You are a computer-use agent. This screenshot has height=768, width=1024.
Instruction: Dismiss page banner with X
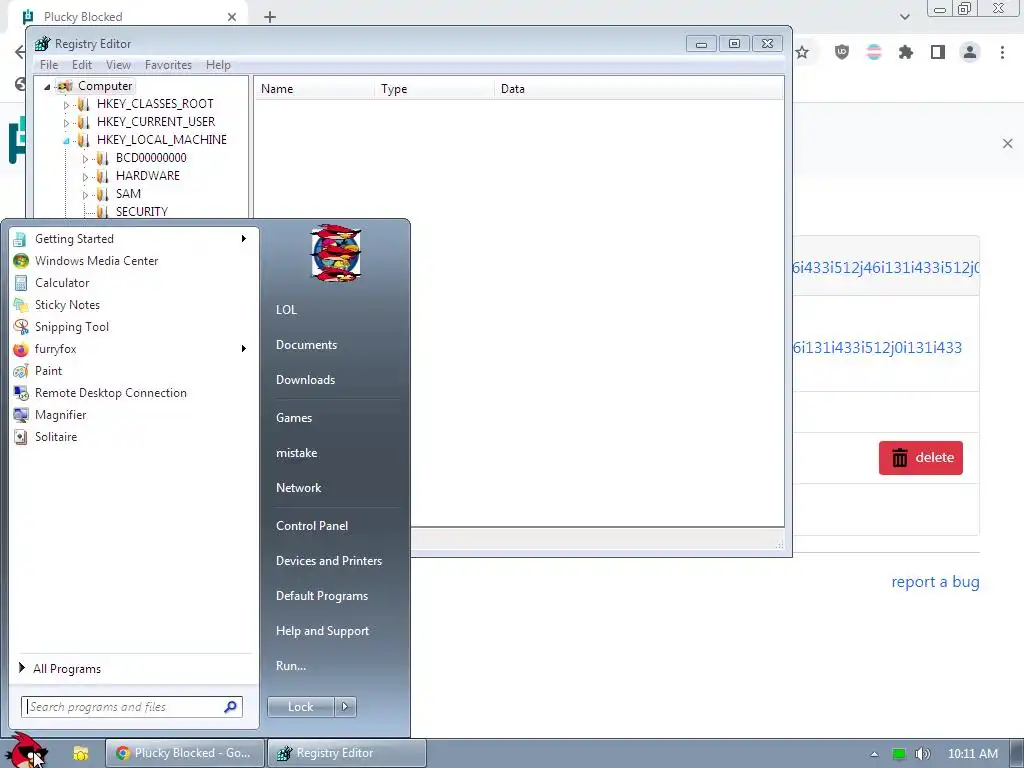pos(1008,144)
